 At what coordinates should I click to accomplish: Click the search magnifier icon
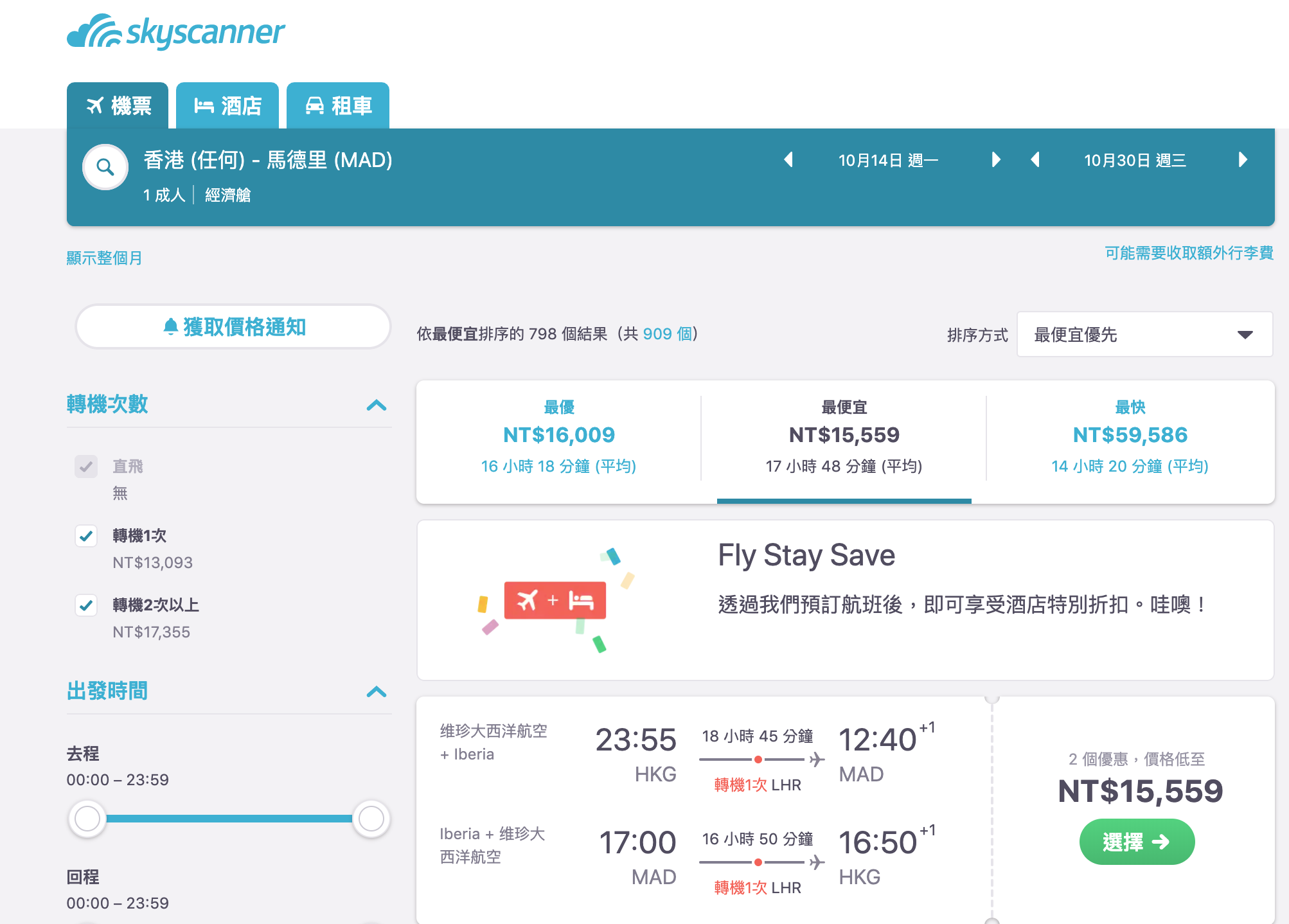(105, 166)
